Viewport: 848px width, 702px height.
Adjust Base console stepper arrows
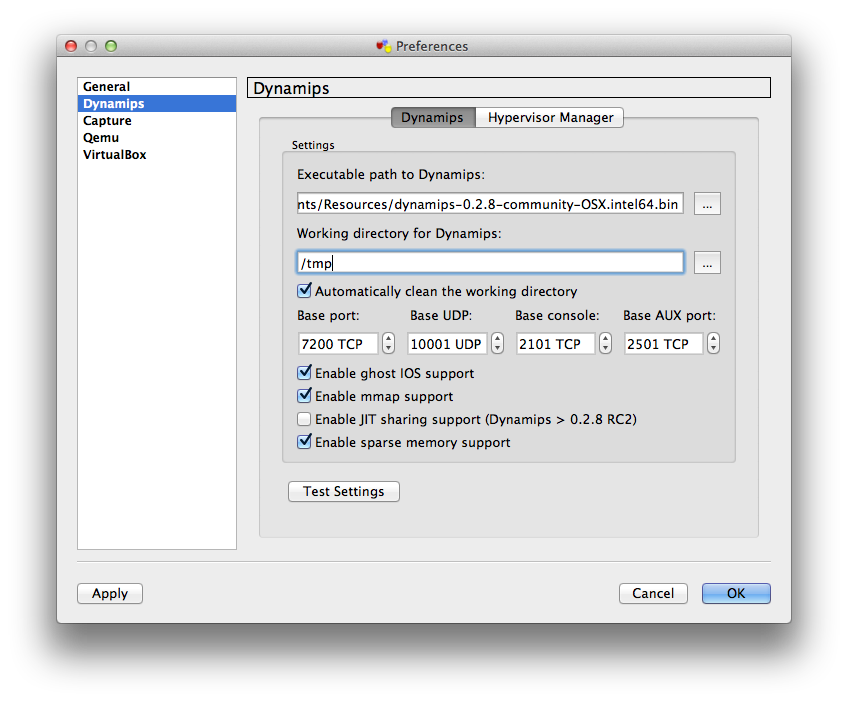coord(605,344)
